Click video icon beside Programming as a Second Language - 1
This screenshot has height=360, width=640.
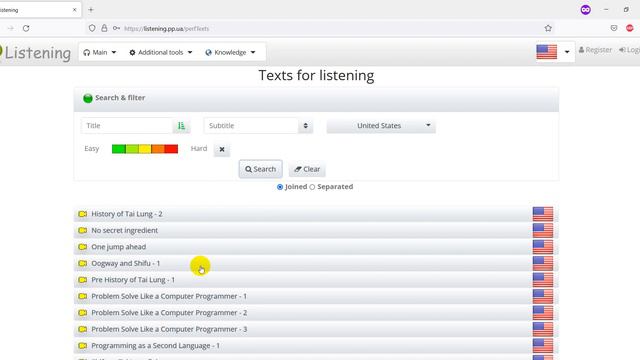(82, 346)
